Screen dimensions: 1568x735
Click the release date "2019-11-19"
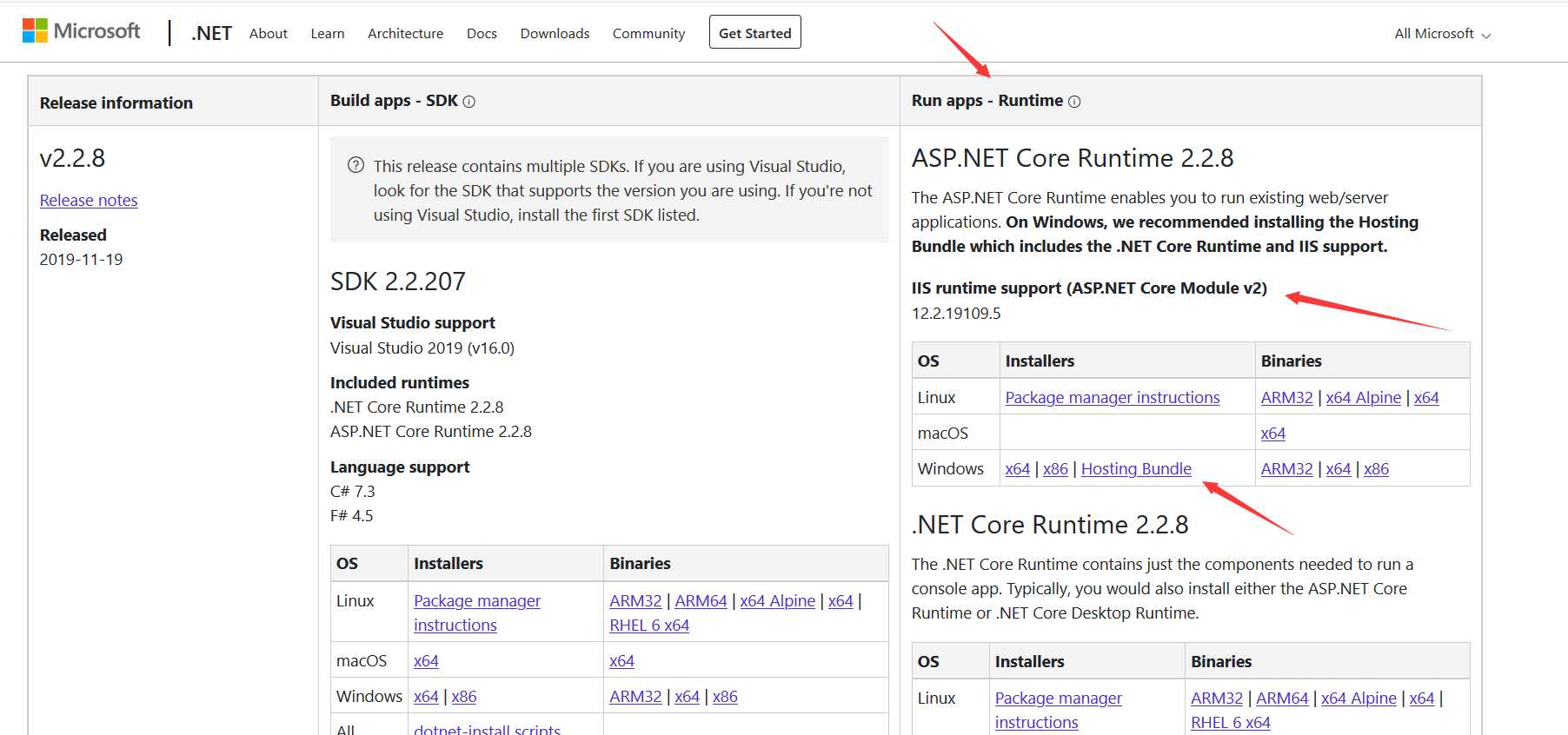click(82, 259)
